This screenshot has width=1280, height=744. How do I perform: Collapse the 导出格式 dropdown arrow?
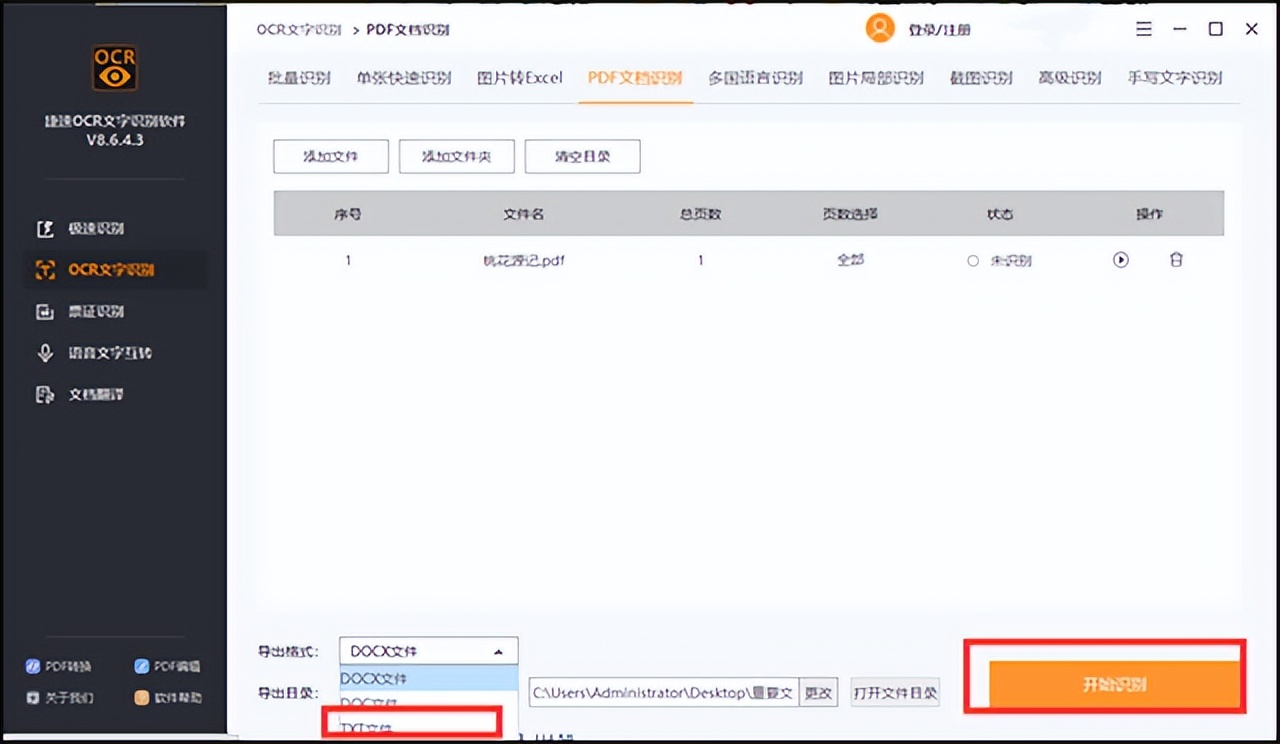498,650
